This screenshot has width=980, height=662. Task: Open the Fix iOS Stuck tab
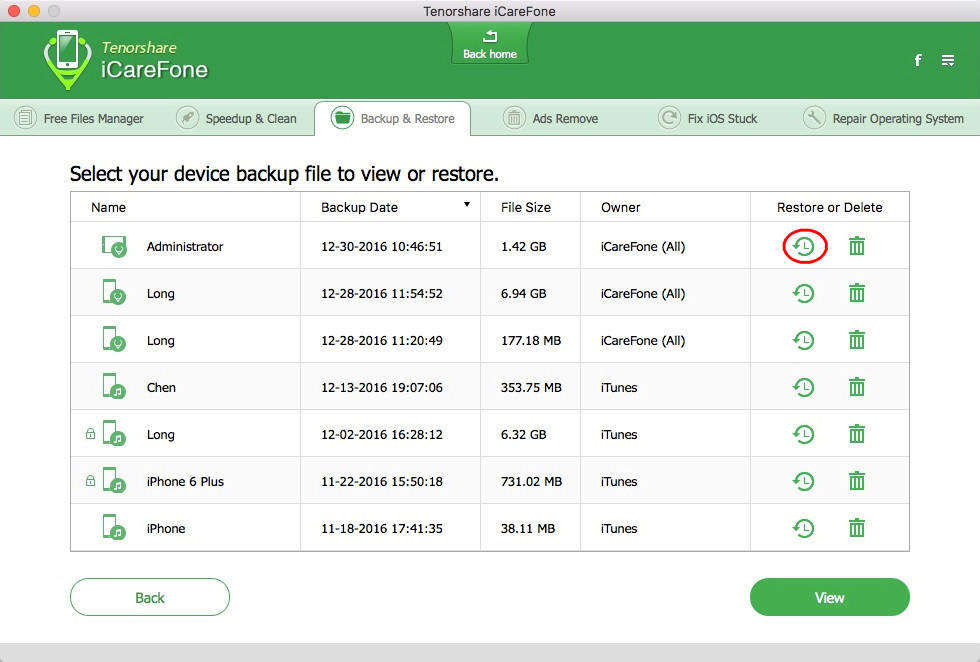click(x=708, y=118)
